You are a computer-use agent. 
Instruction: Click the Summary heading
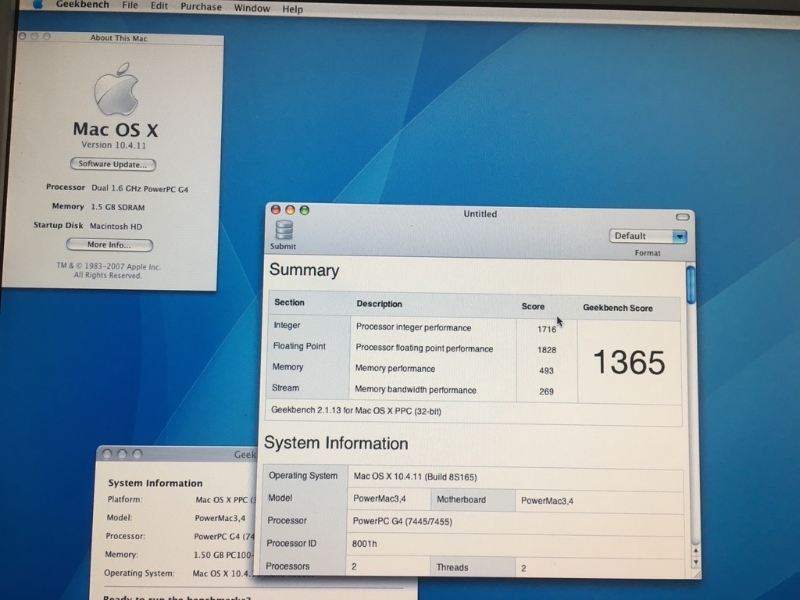(304, 270)
